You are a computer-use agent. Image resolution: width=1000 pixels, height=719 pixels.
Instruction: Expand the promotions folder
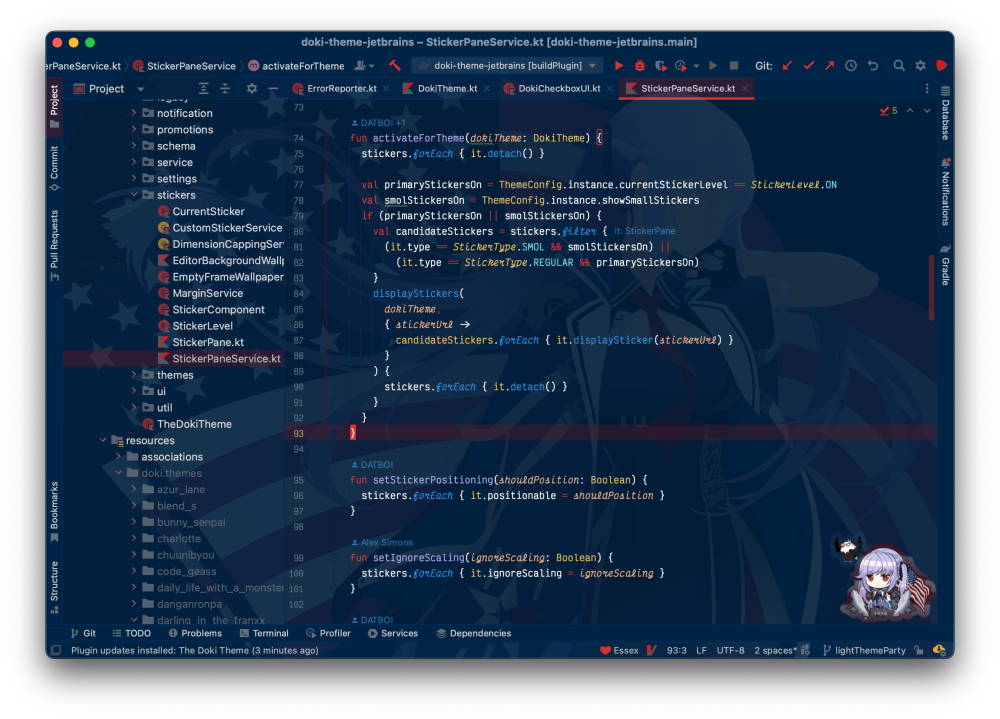tap(134, 129)
